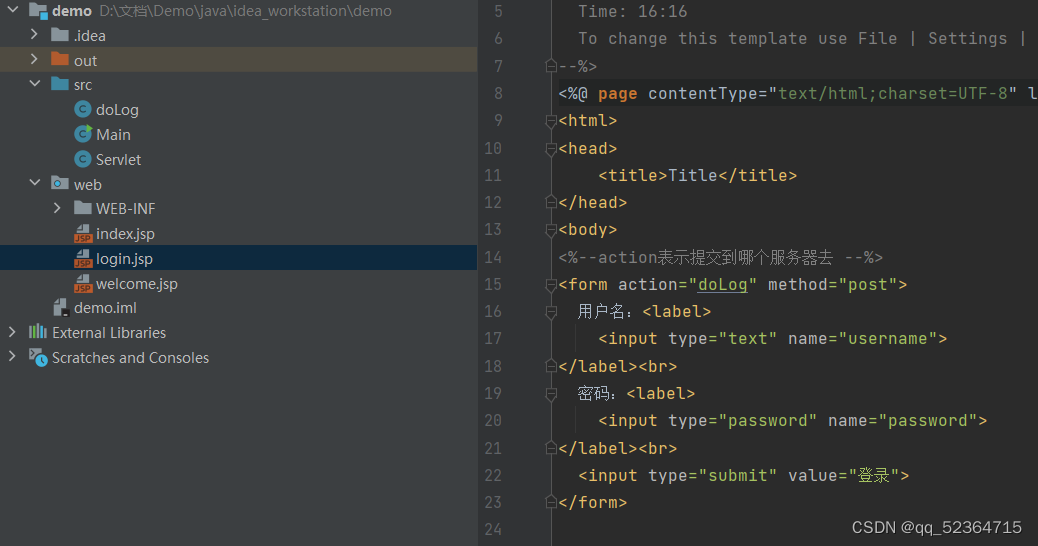Click the login.jsp file icon

pos(83,258)
